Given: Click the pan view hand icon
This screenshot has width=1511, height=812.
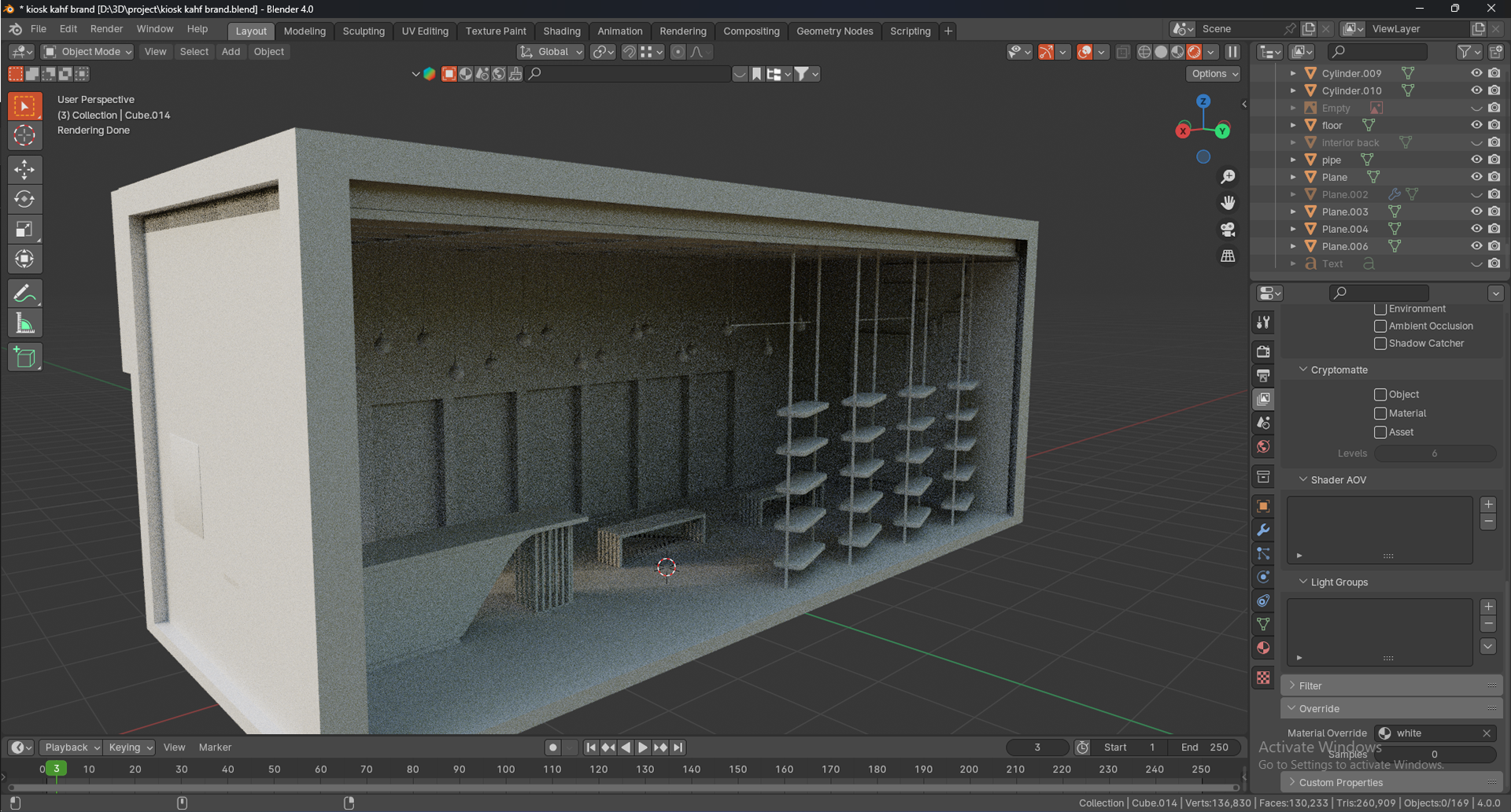Looking at the screenshot, I should click(x=1228, y=203).
